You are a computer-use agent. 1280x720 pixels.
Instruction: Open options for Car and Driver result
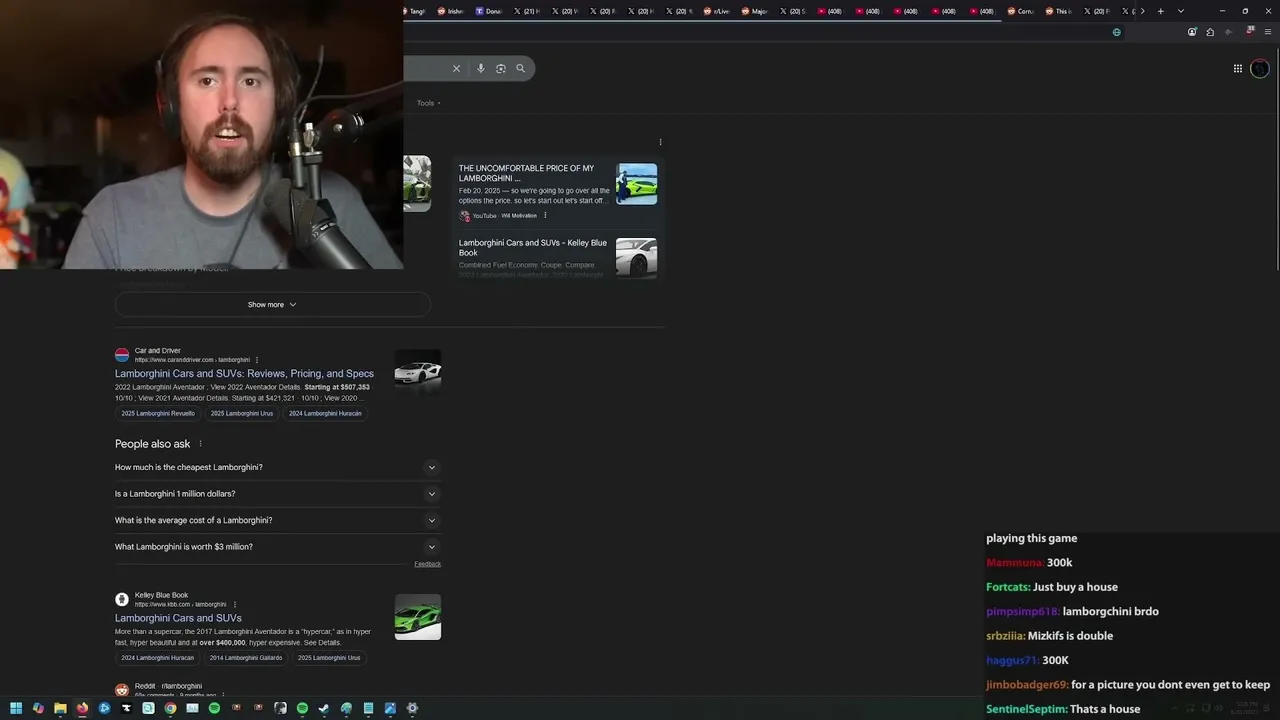click(257, 360)
